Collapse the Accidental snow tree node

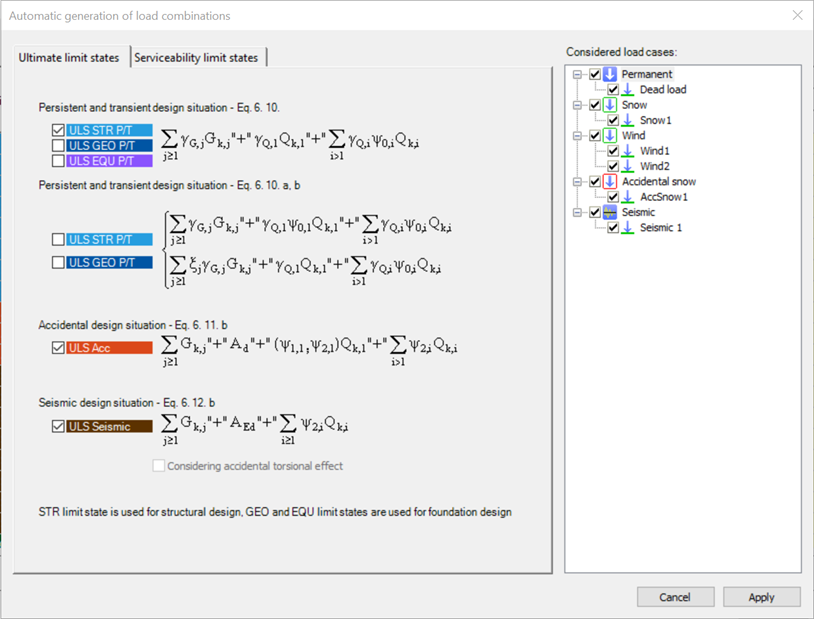[x=577, y=182]
